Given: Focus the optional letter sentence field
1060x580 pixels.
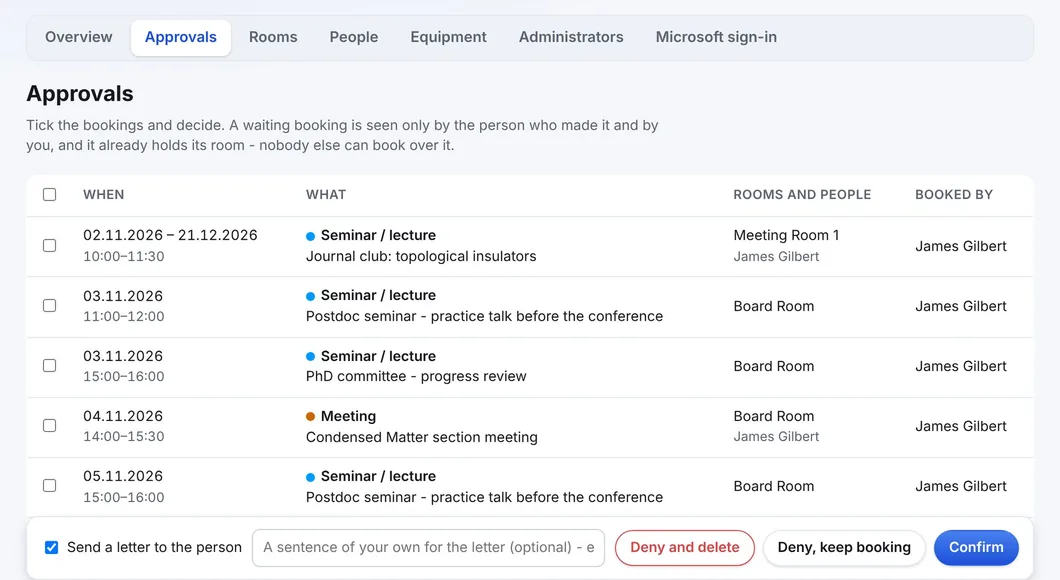Looking at the screenshot, I should click(429, 548).
